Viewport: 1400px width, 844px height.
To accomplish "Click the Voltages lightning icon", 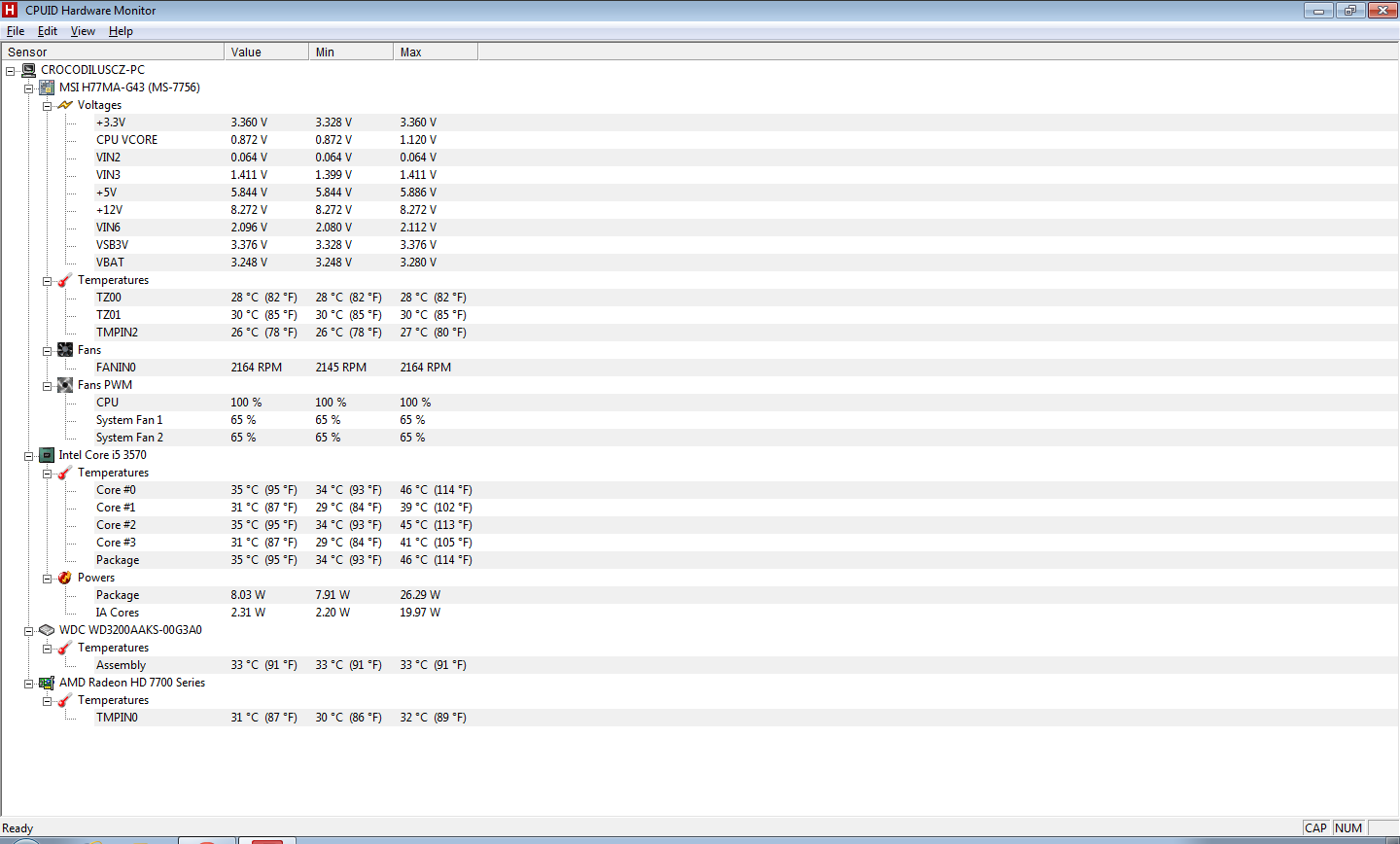I will (65, 105).
